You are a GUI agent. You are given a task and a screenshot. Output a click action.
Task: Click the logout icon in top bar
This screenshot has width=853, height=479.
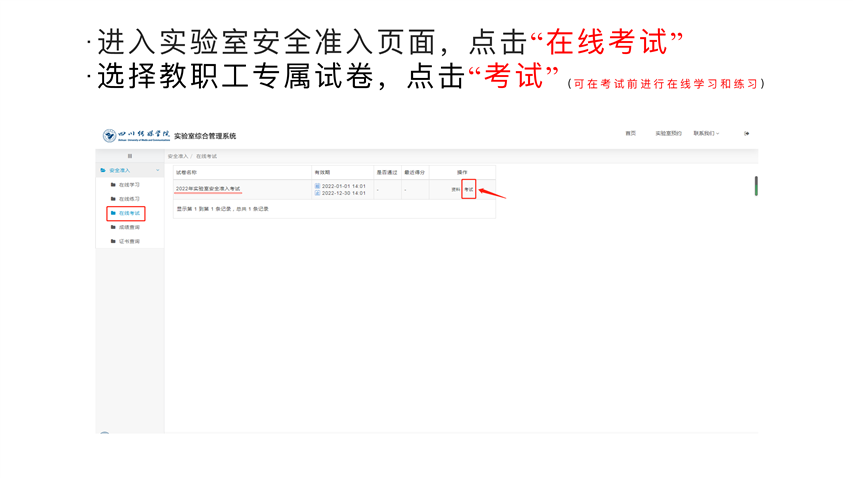pos(747,133)
